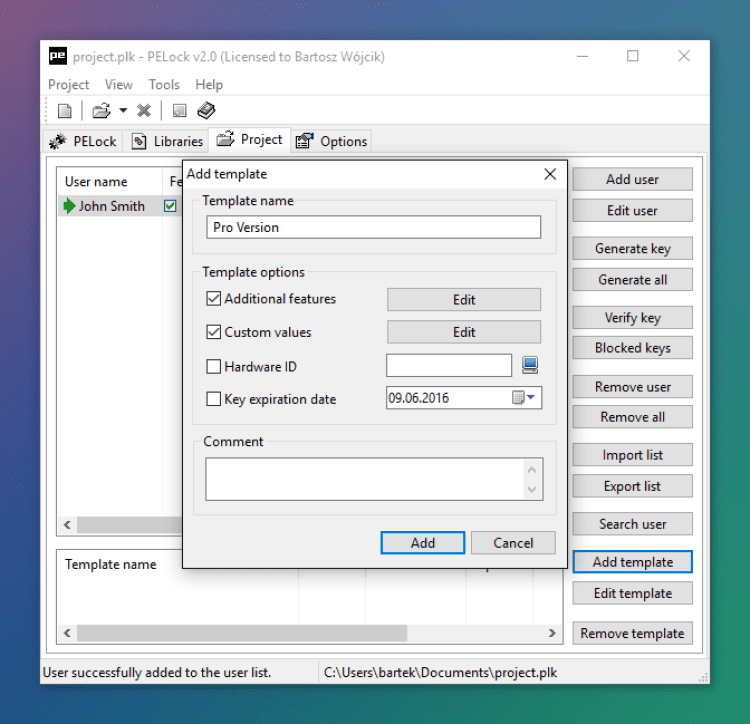Screen dimensions: 750x724
Task: Click Edit for Custom values
Action: (464, 332)
